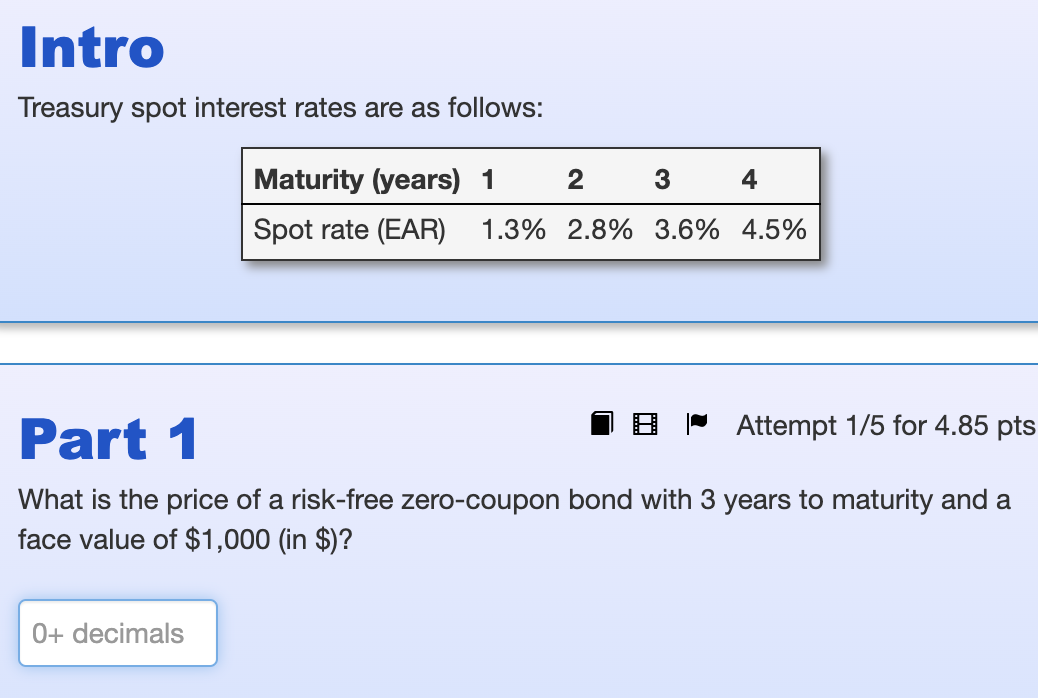The width and height of the screenshot is (1038, 698).
Task: Click the Intro heading
Action: point(92,47)
